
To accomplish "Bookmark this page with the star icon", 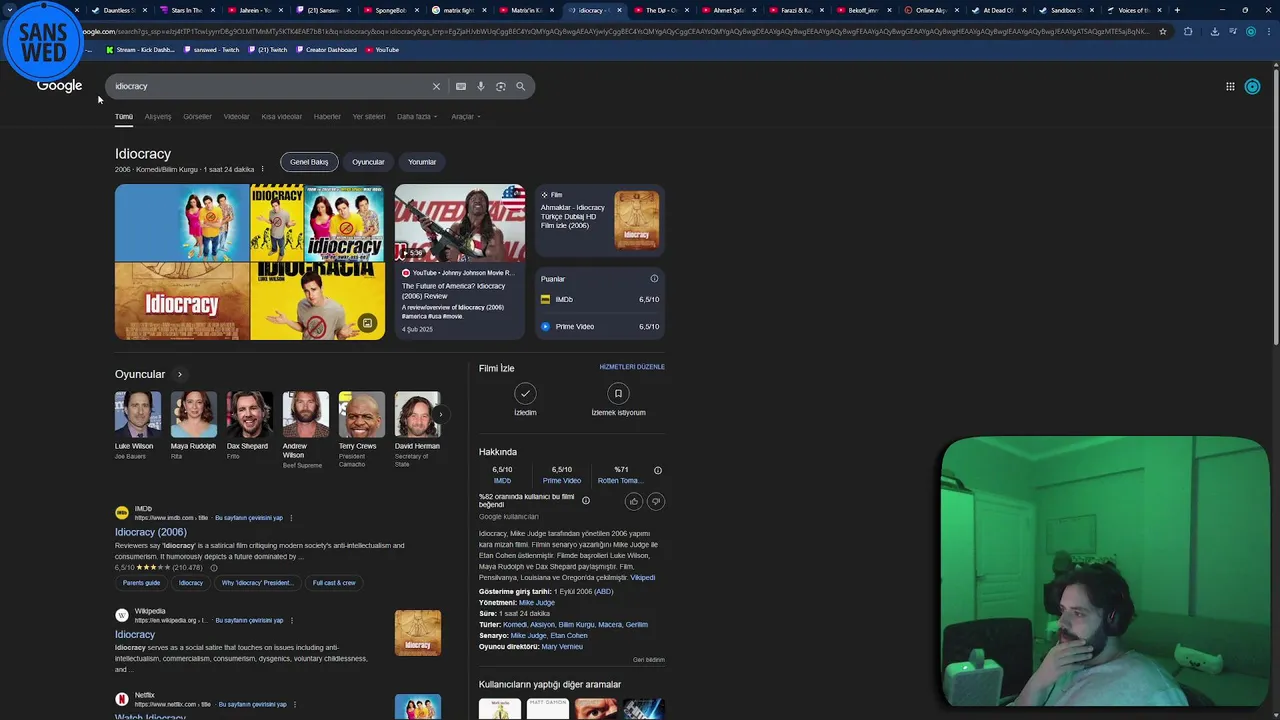I will [1162, 31].
